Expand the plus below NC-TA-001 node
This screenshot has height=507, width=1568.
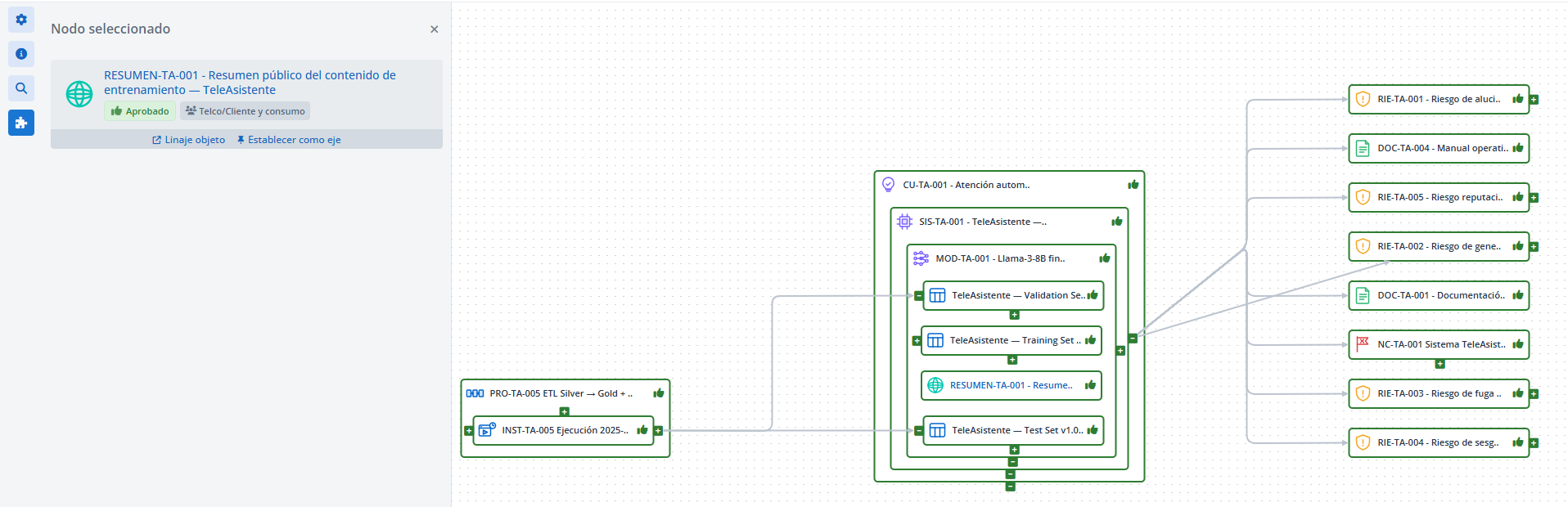pyautogui.click(x=1440, y=364)
